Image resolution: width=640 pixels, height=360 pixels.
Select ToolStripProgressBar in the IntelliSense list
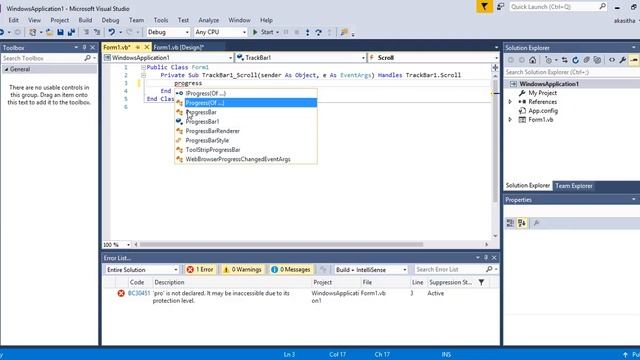(246, 150)
